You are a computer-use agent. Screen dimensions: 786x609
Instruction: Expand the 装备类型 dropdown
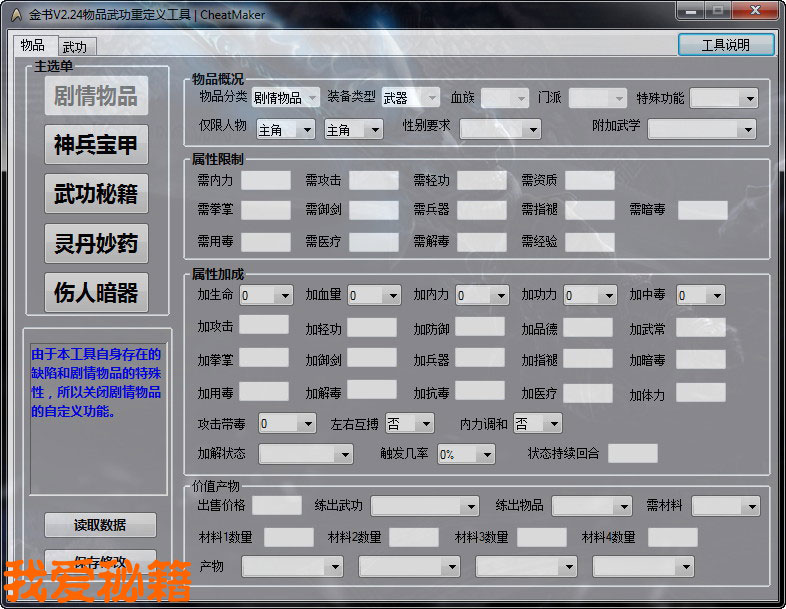click(410, 98)
